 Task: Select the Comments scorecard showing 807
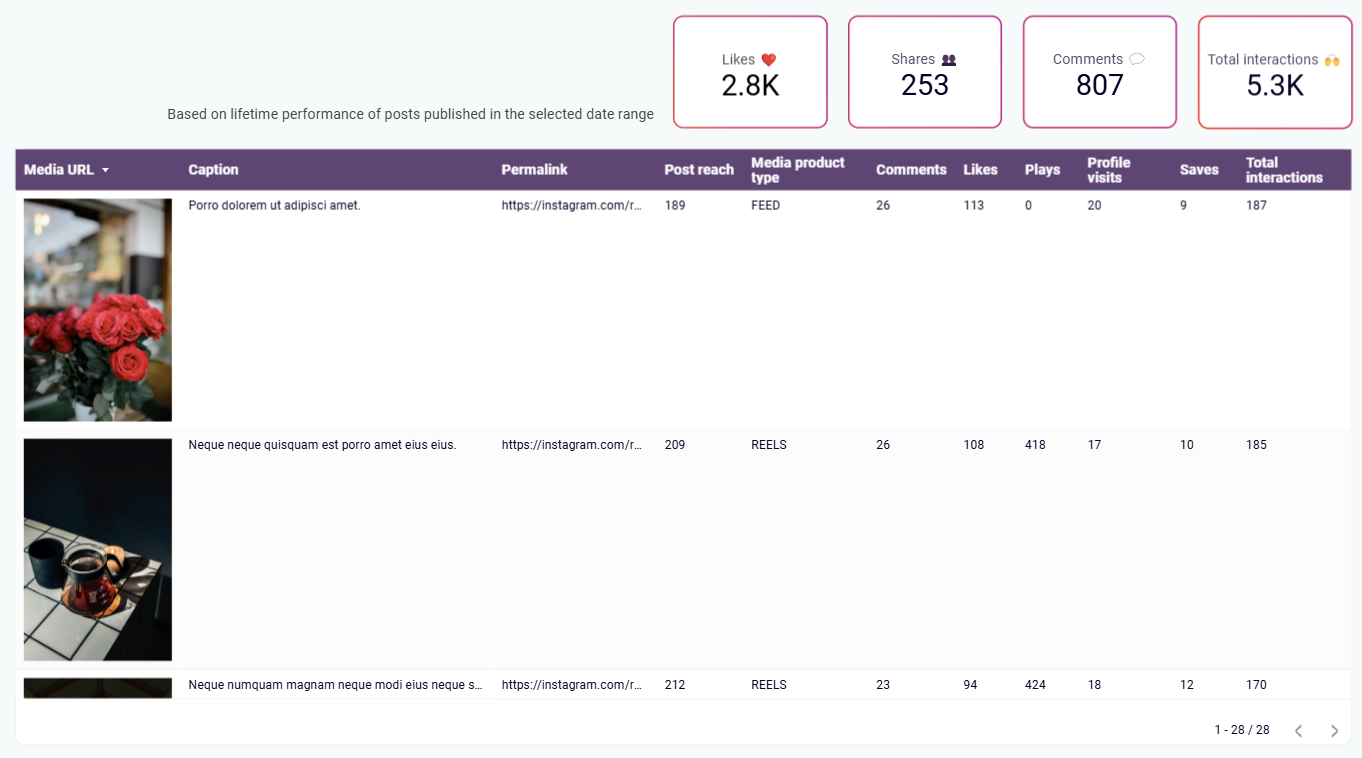click(1100, 72)
